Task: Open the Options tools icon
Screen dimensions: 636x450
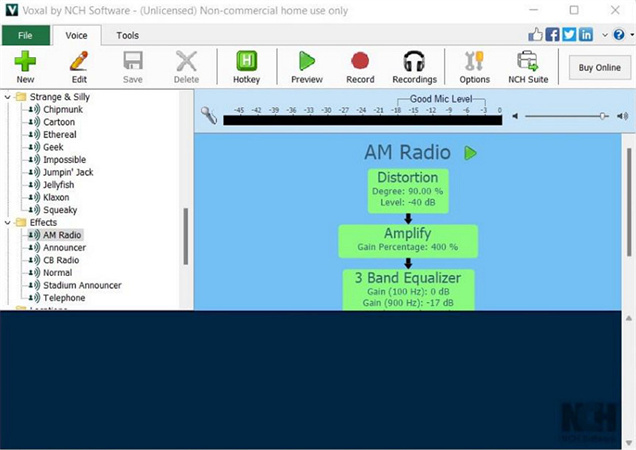Action: (x=474, y=67)
